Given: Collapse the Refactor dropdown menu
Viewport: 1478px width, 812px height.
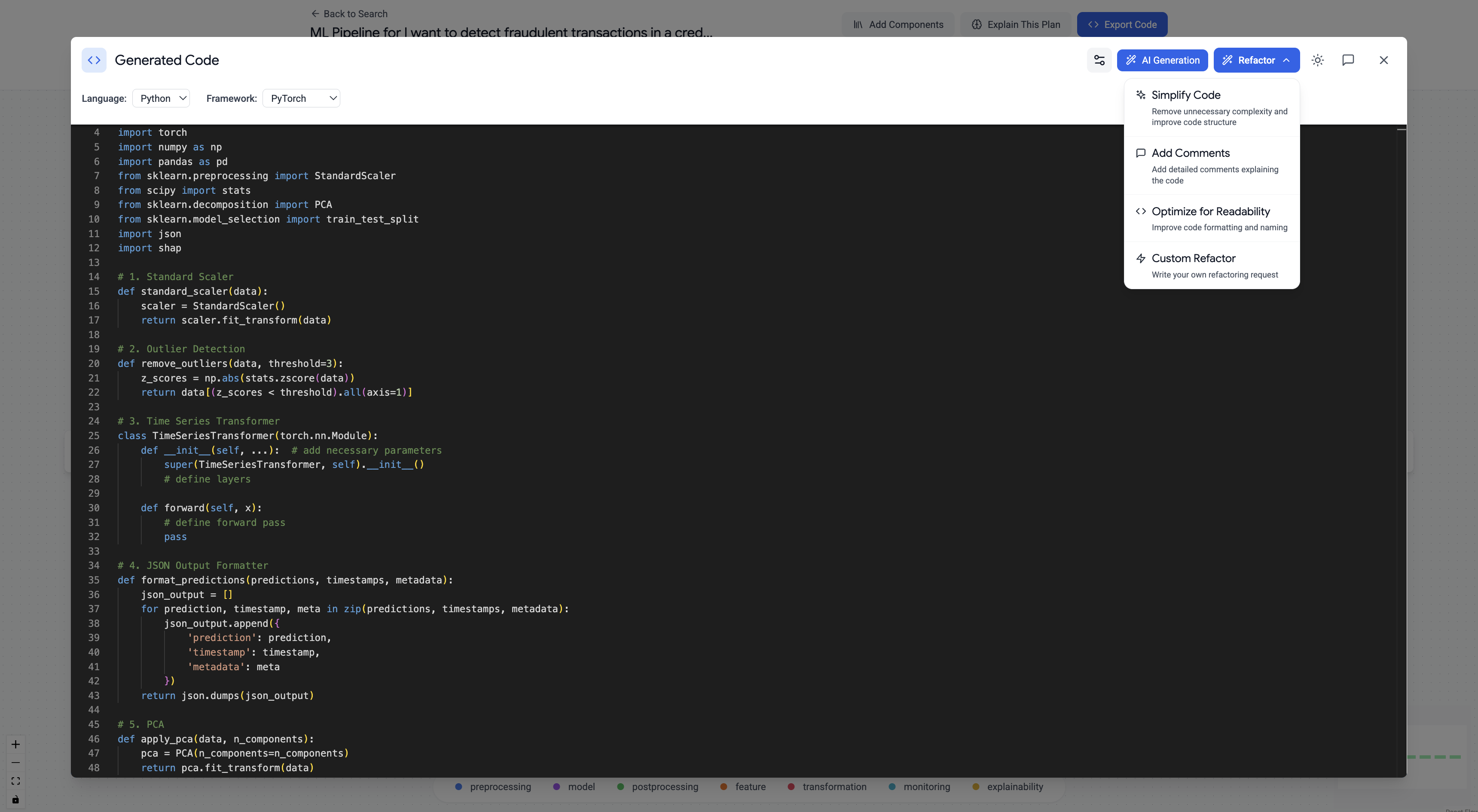Looking at the screenshot, I should (1256, 60).
